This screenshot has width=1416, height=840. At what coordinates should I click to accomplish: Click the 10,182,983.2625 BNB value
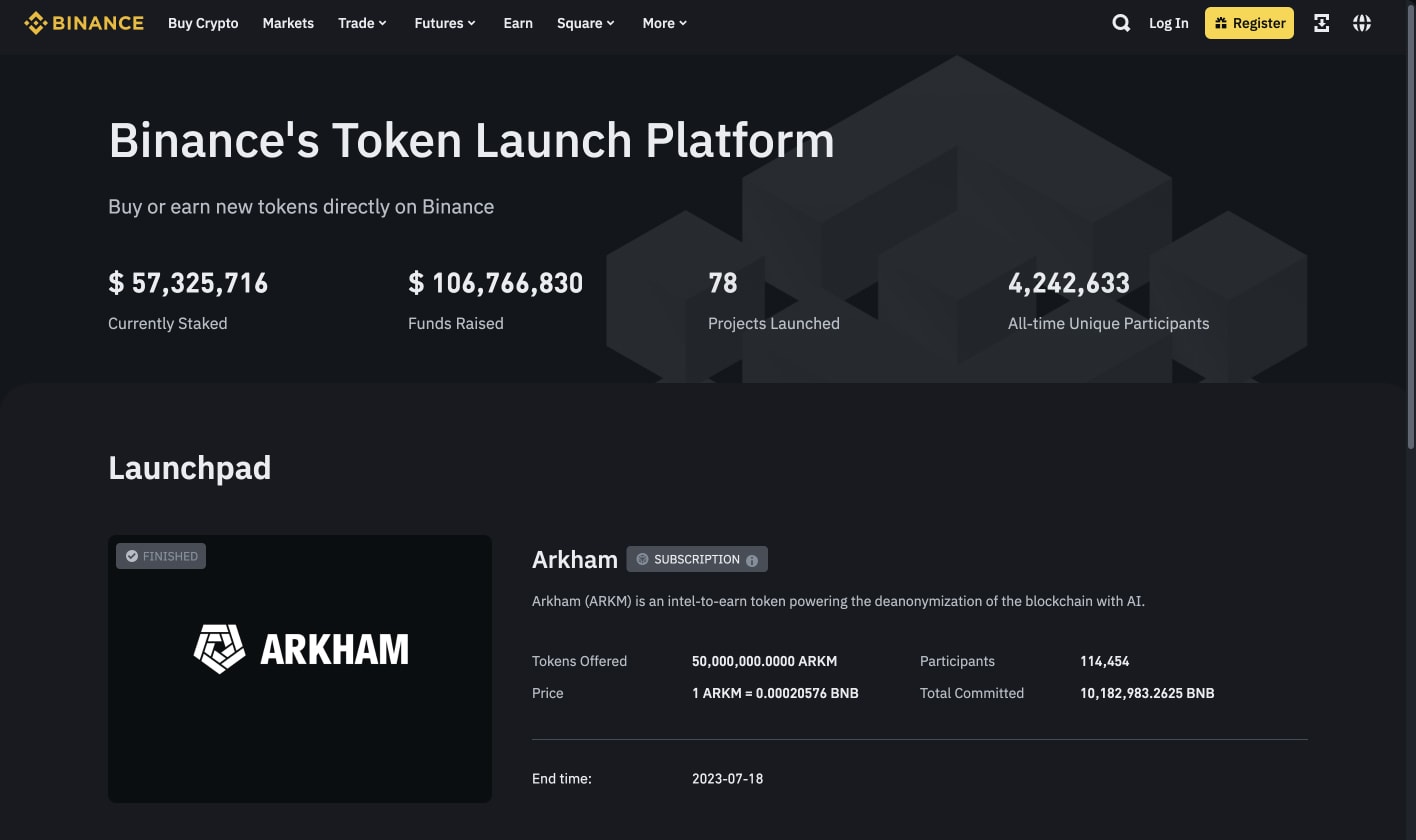tap(1147, 693)
